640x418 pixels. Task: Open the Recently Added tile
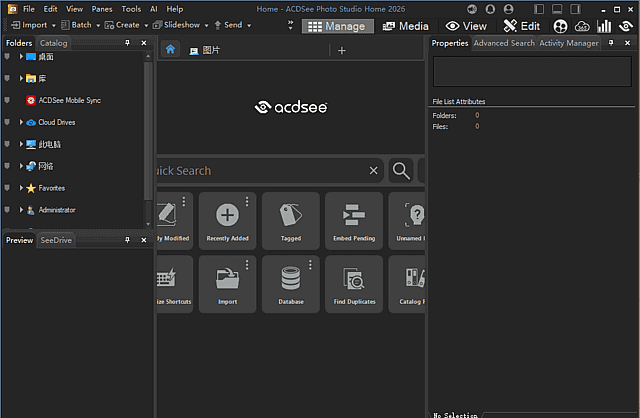pyautogui.click(x=227, y=221)
